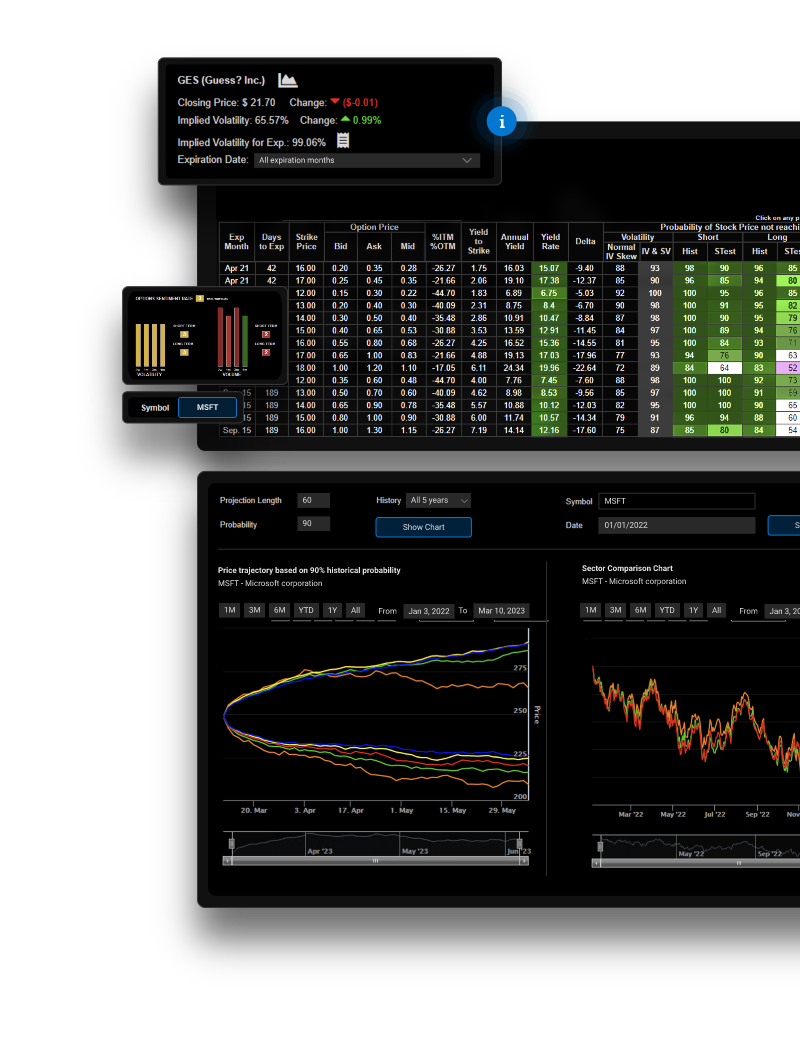Click the red down arrow next to Closing Price Change
Screen dimensions: 800x1063
pos(335,102)
